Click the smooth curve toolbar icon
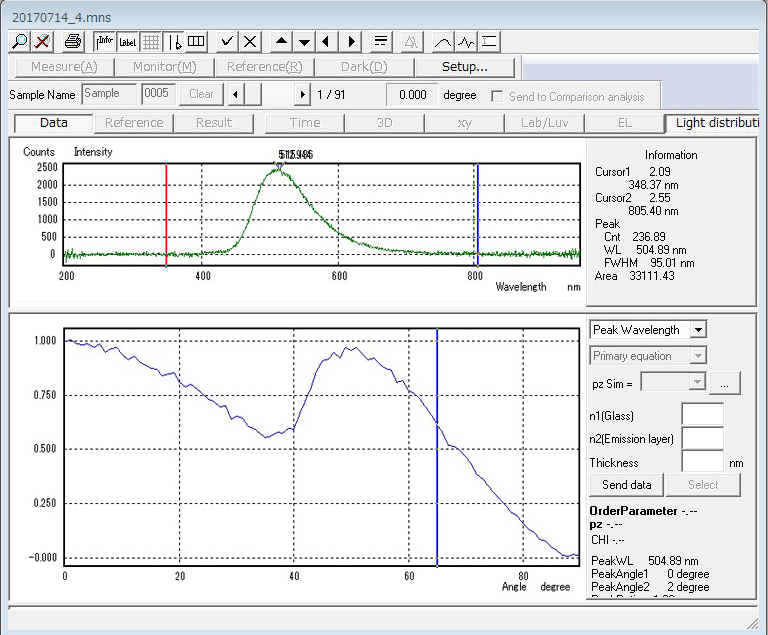Viewport: 768px width, 635px height. point(442,41)
